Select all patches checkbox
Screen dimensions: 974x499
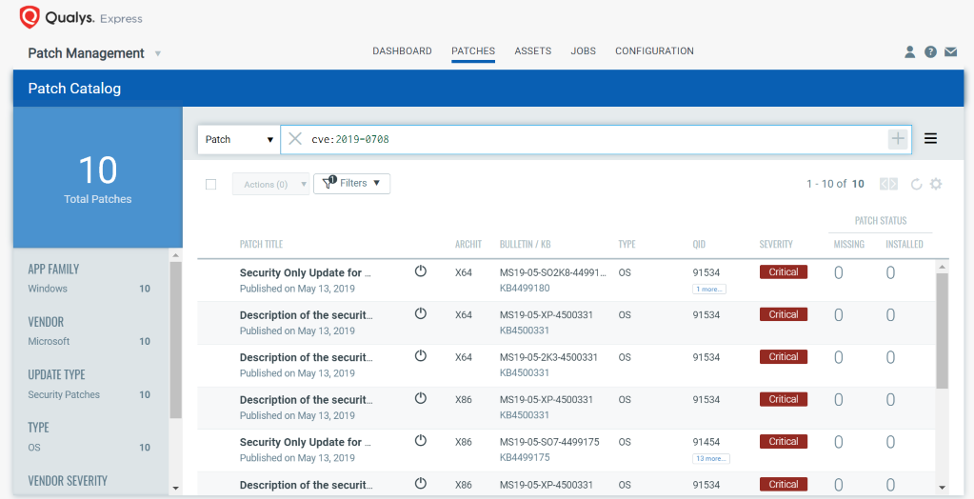point(211,185)
